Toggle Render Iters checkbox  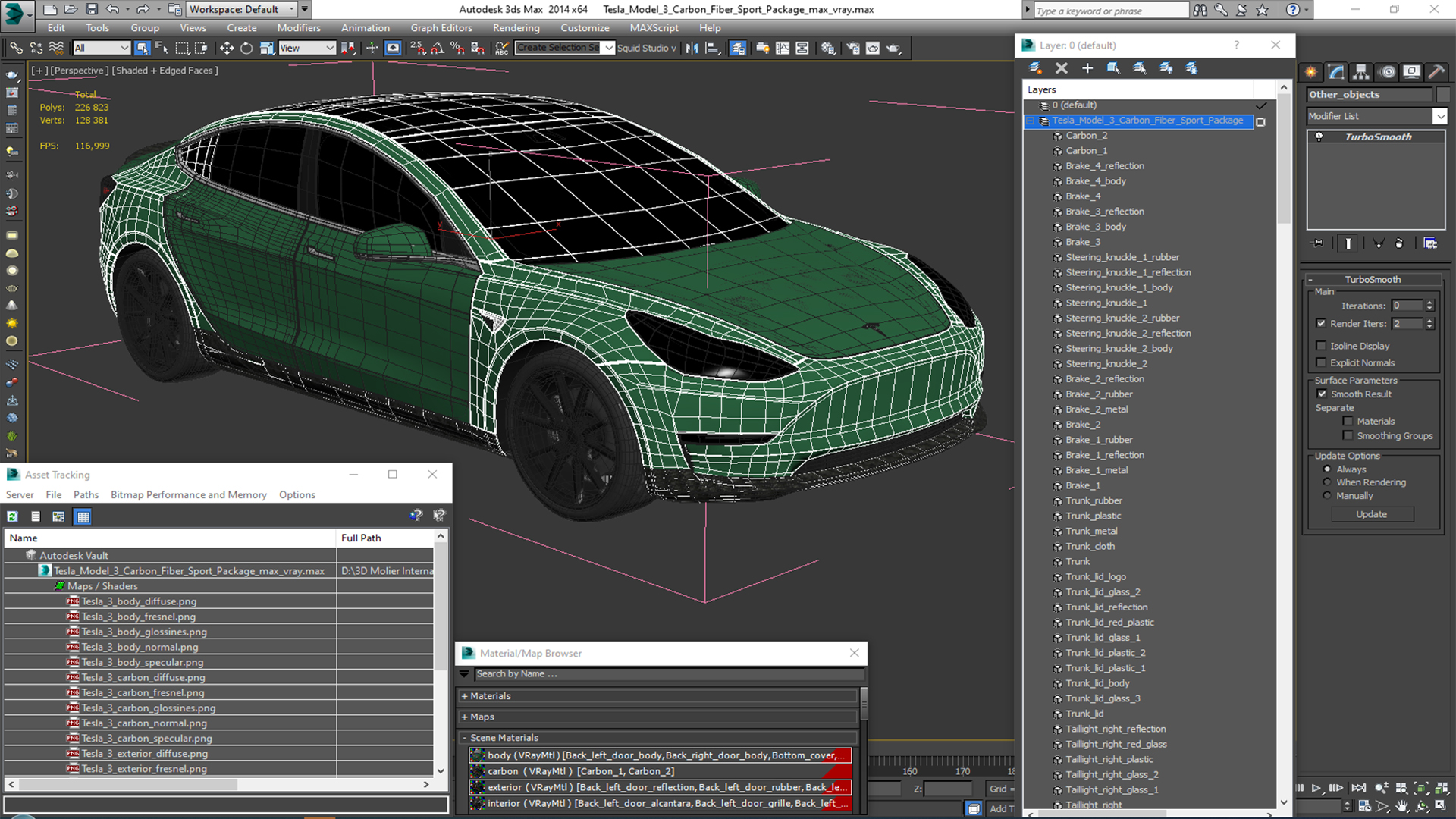tap(1321, 323)
